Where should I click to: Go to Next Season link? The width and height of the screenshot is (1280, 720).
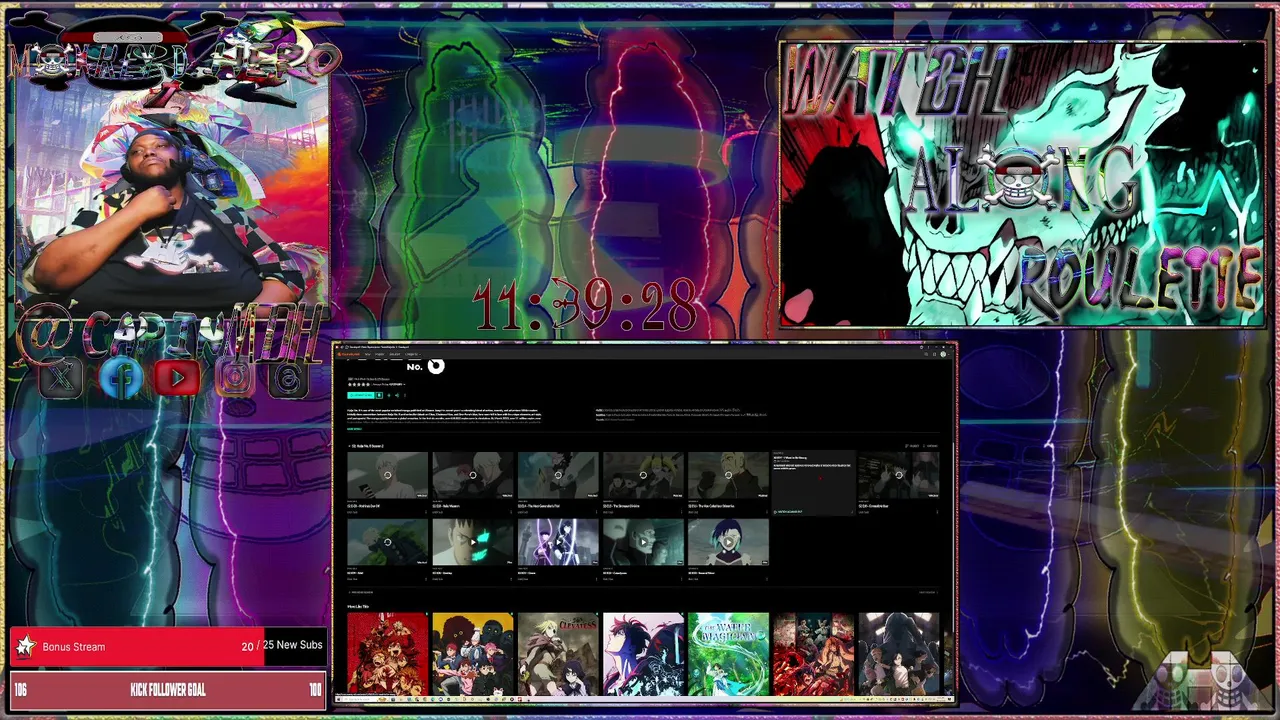pos(927,592)
